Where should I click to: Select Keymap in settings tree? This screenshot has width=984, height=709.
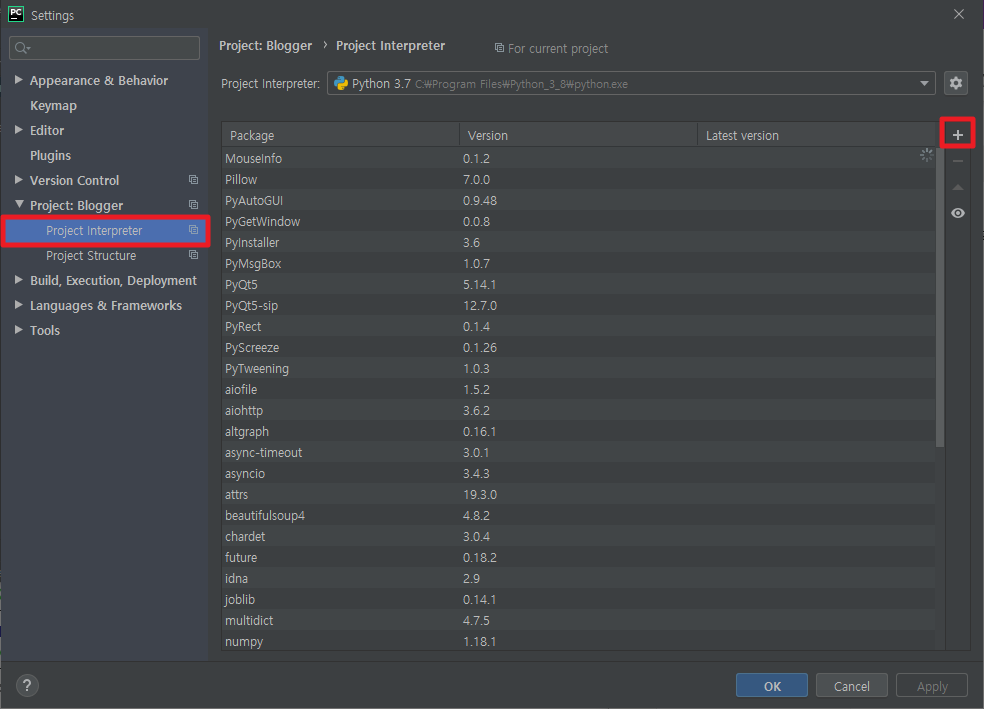click(53, 105)
